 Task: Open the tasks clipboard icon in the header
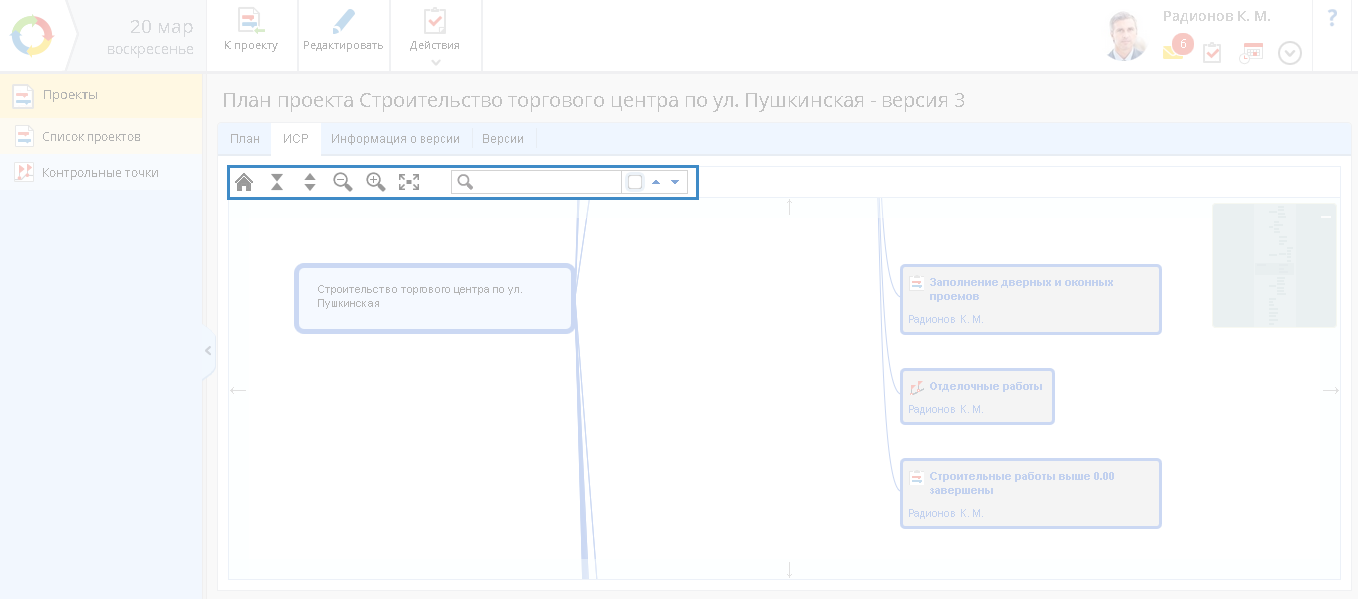tap(1212, 53)
